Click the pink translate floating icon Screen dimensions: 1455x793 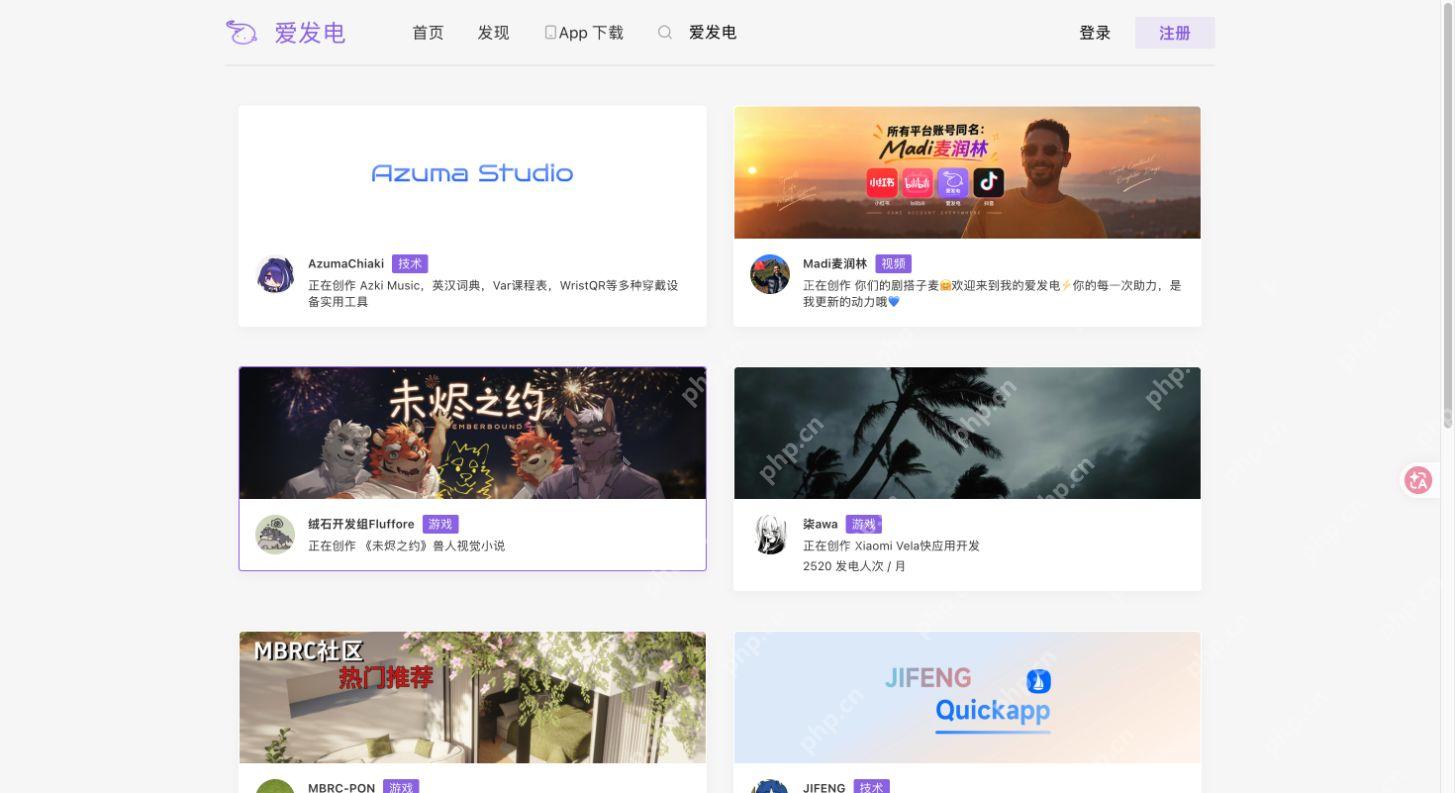1418,481
